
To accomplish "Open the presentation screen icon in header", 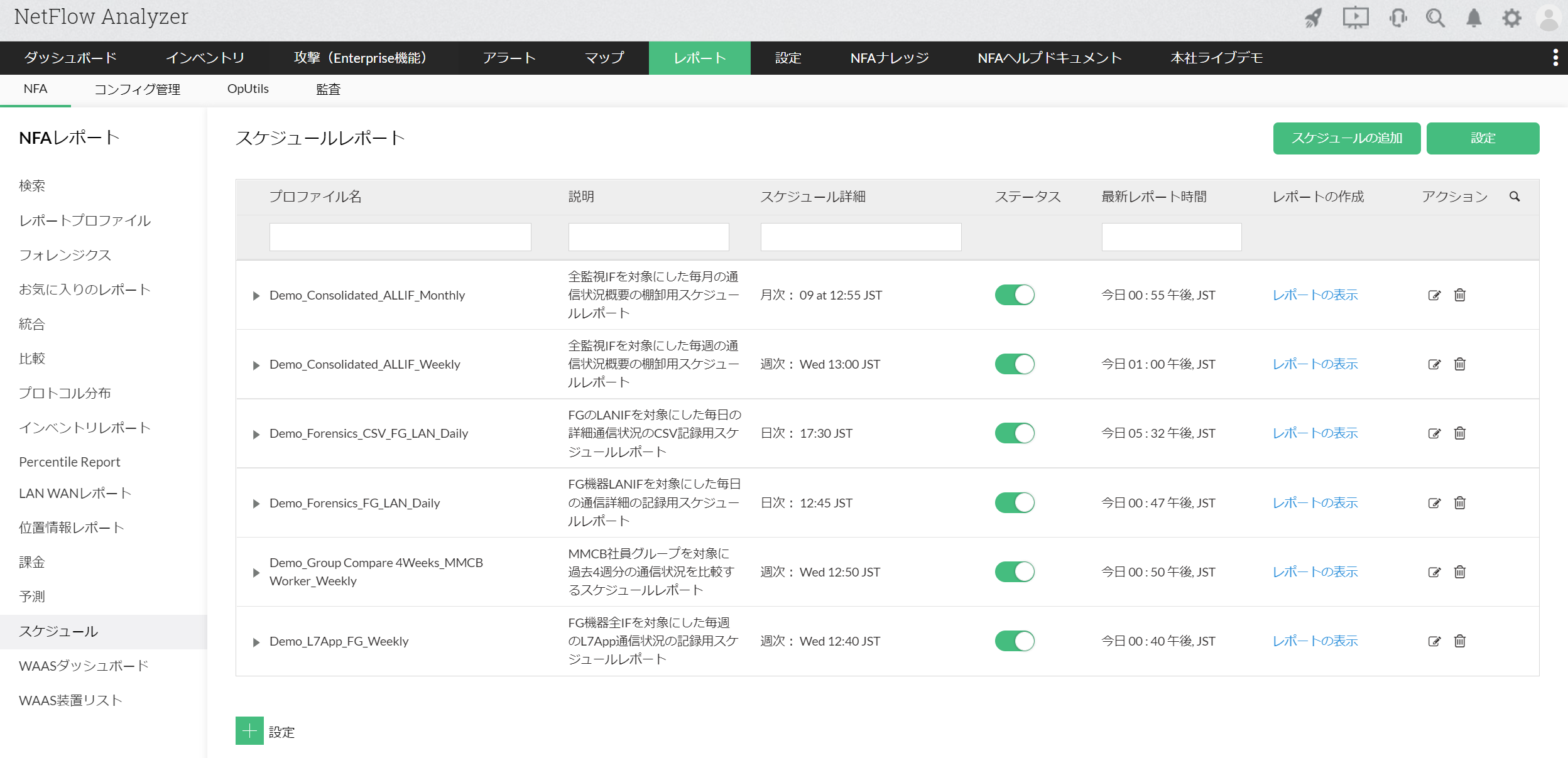I will [1356, 18].
